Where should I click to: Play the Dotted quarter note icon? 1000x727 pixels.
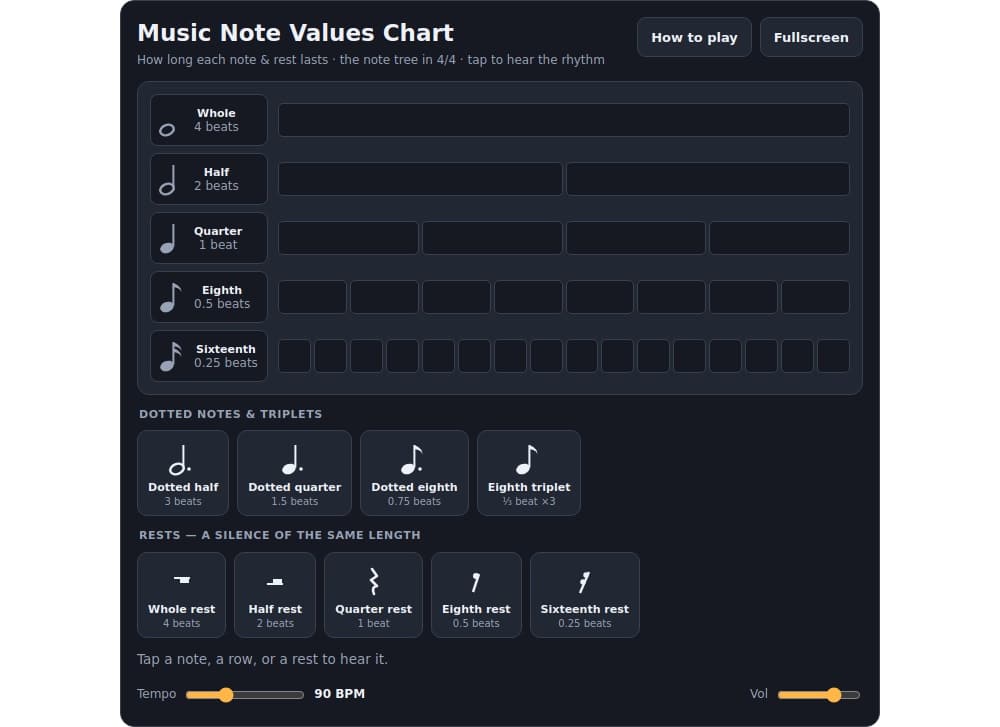tap(293, 460)
